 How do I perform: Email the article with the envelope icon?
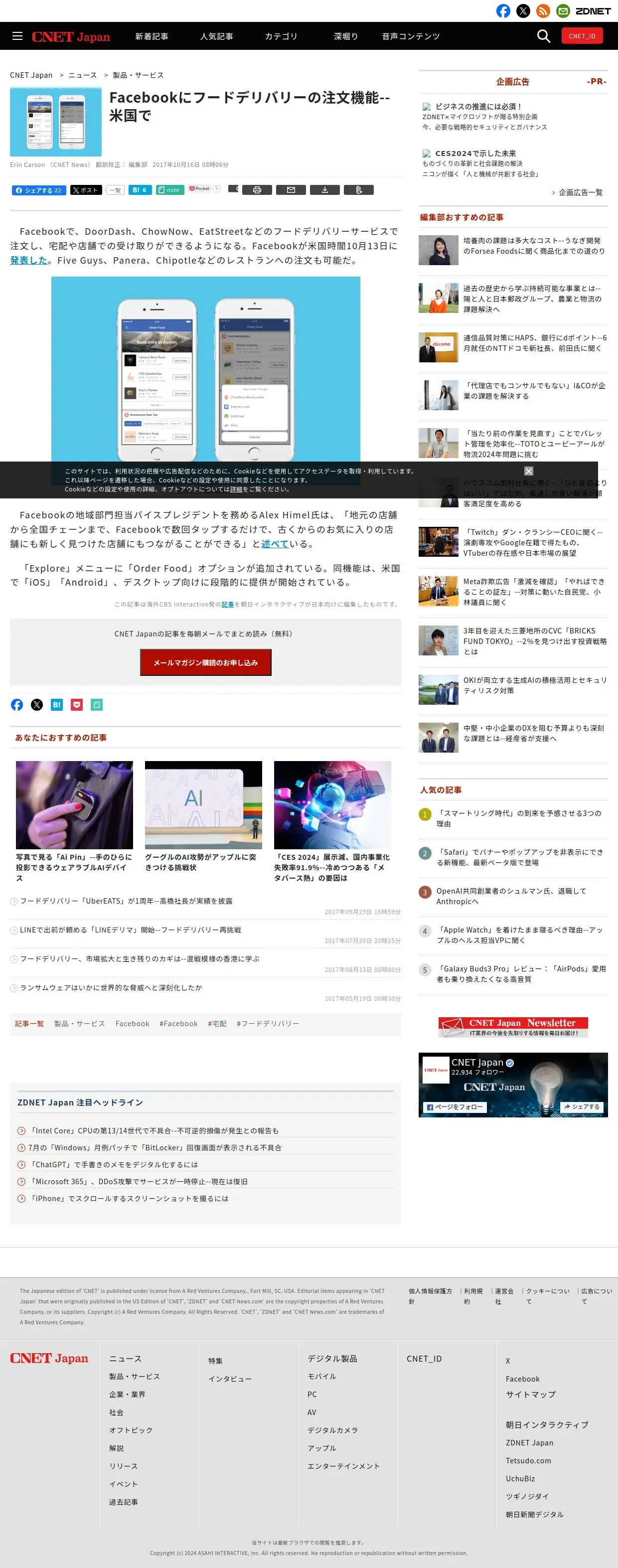[x=291, y=190]
